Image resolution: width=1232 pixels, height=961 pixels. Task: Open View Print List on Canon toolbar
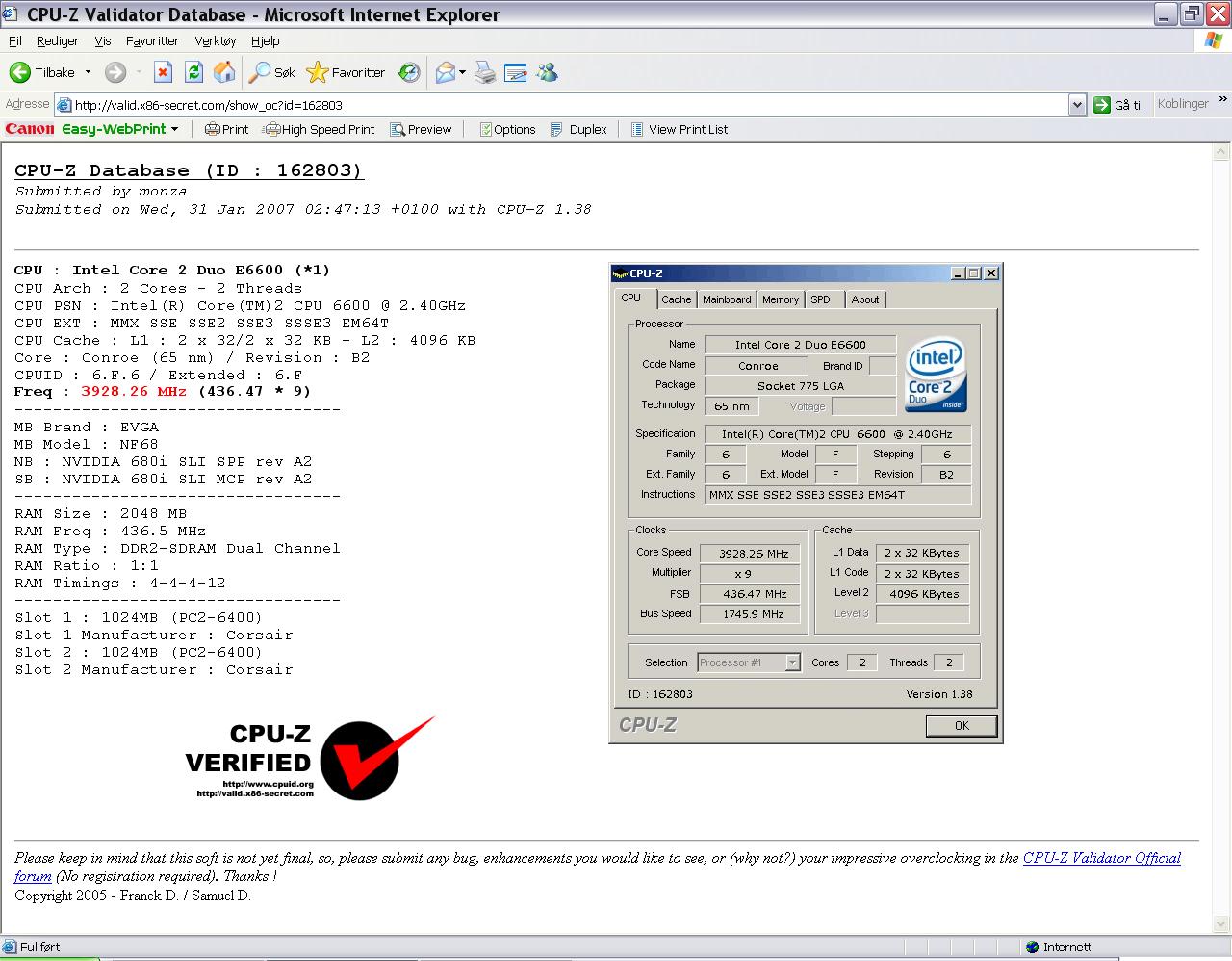(x=679, y=129)
